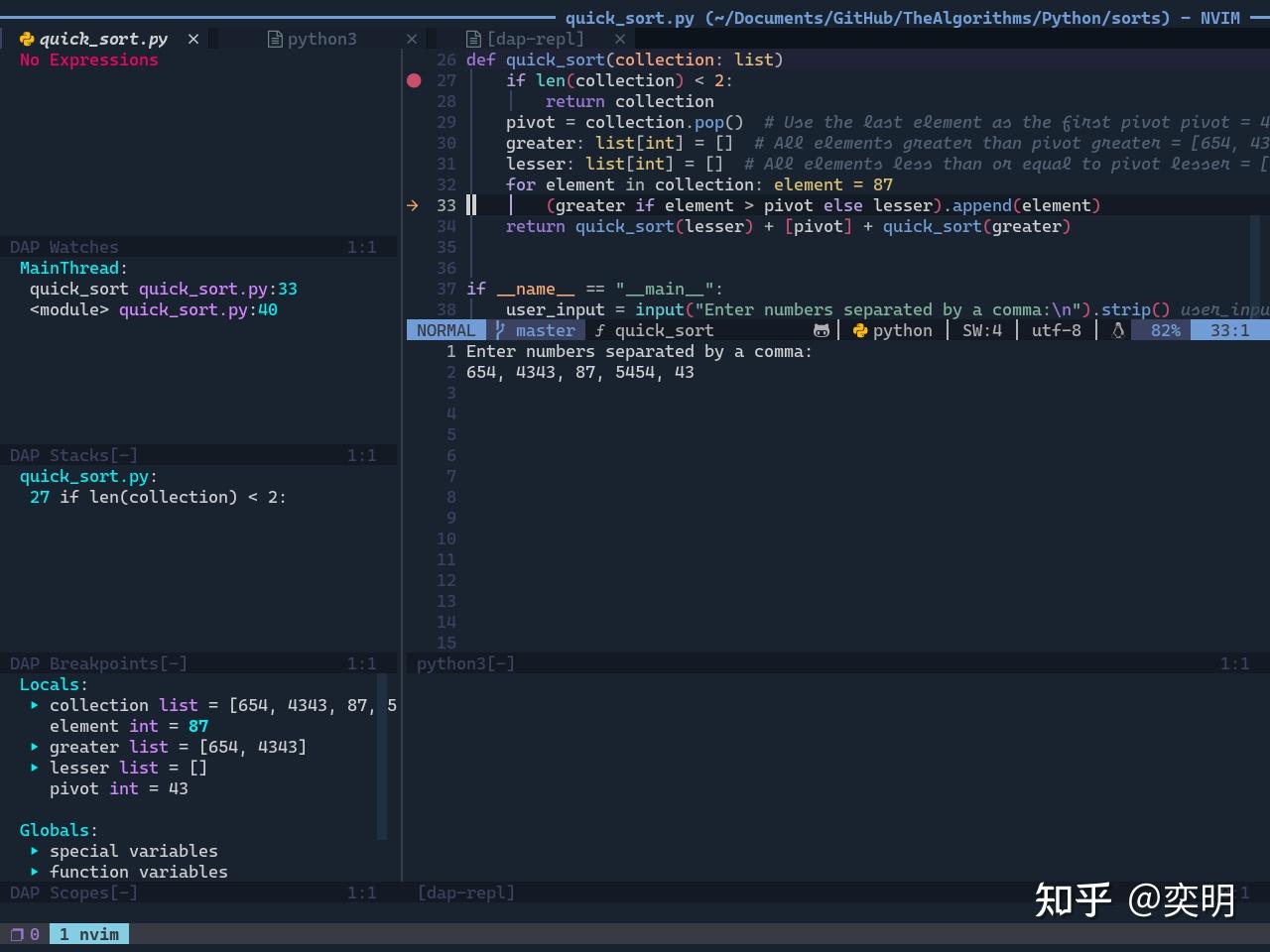Switch to the python3 tab
The height and width of the screenshot is (952, 1270).
pyautogui.click(x=322, y=39)
